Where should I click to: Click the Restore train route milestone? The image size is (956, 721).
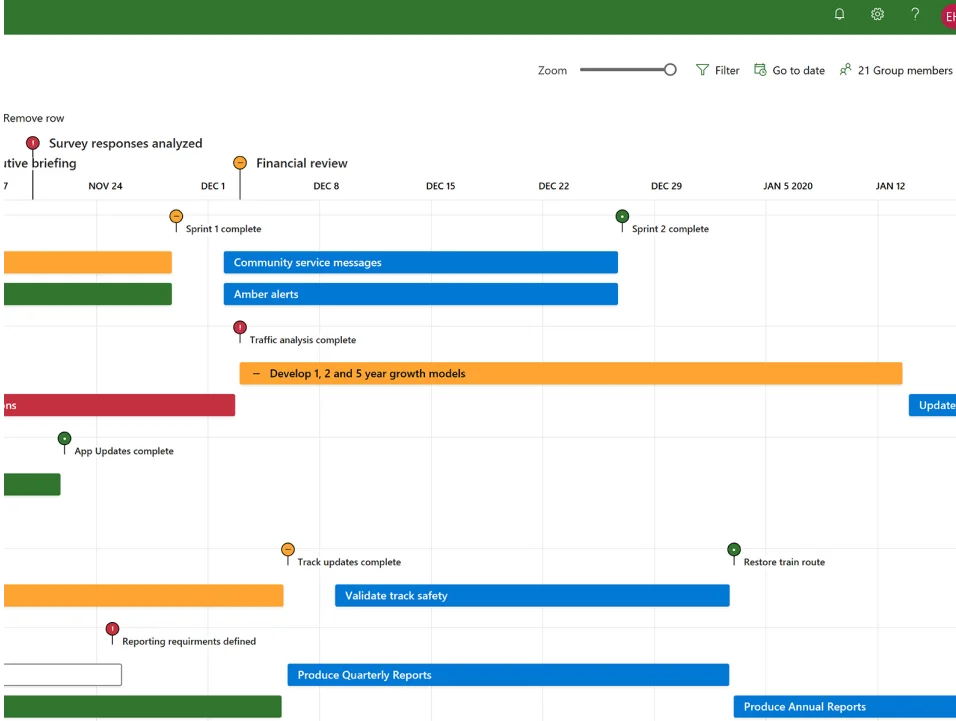(x=734, y=550)
